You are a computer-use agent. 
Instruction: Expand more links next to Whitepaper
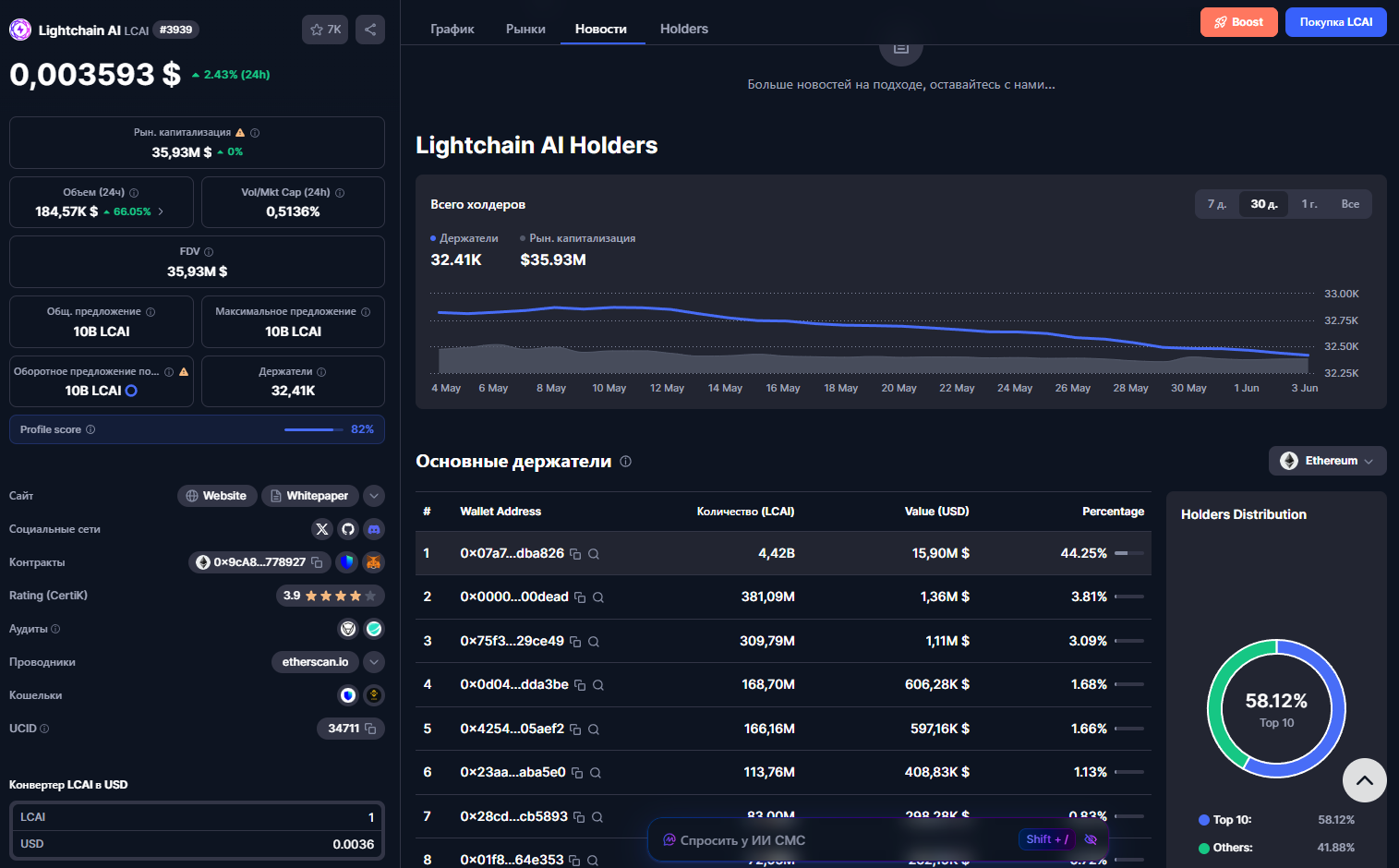tap(374, 496)
